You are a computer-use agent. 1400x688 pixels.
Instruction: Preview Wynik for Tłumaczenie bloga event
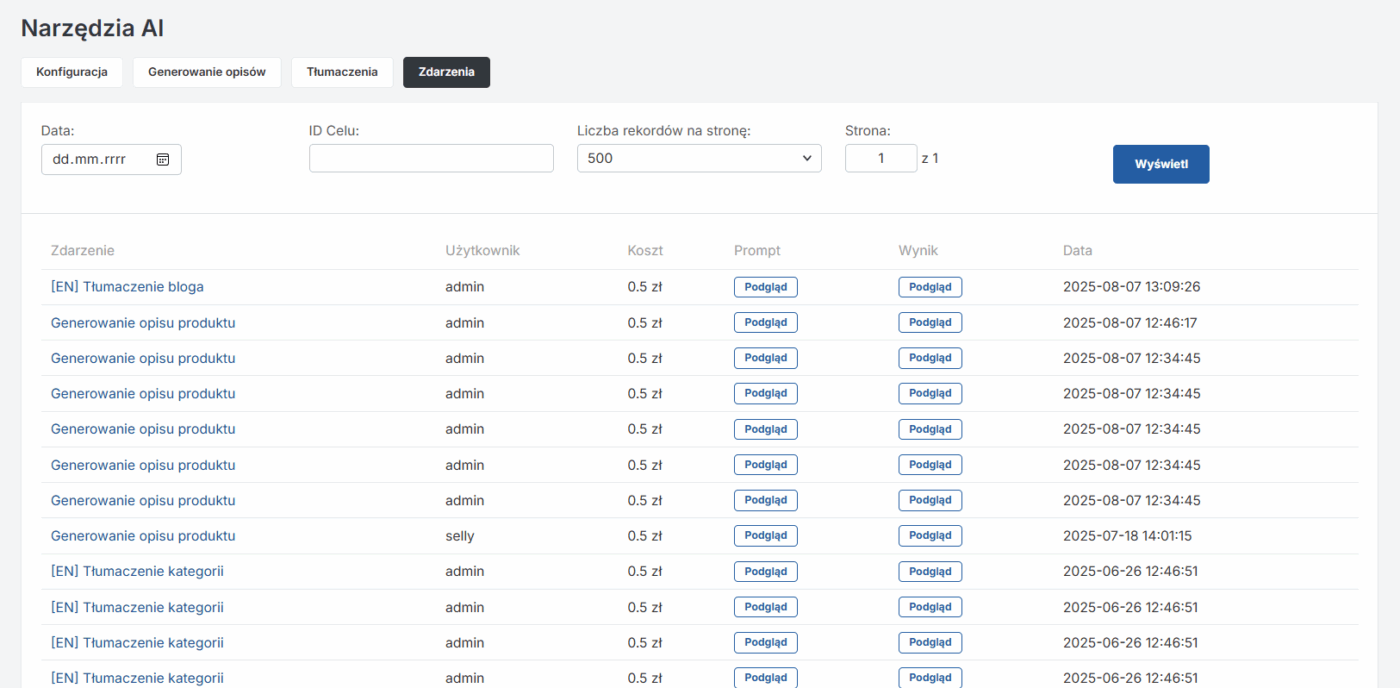click(x=930, y=287)
